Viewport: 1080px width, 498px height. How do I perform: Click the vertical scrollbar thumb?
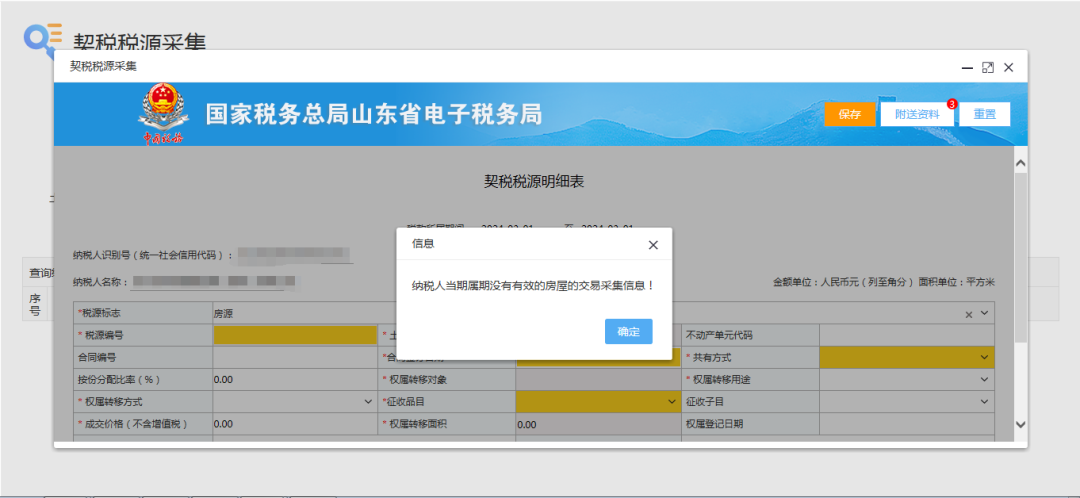(1020, 258)
